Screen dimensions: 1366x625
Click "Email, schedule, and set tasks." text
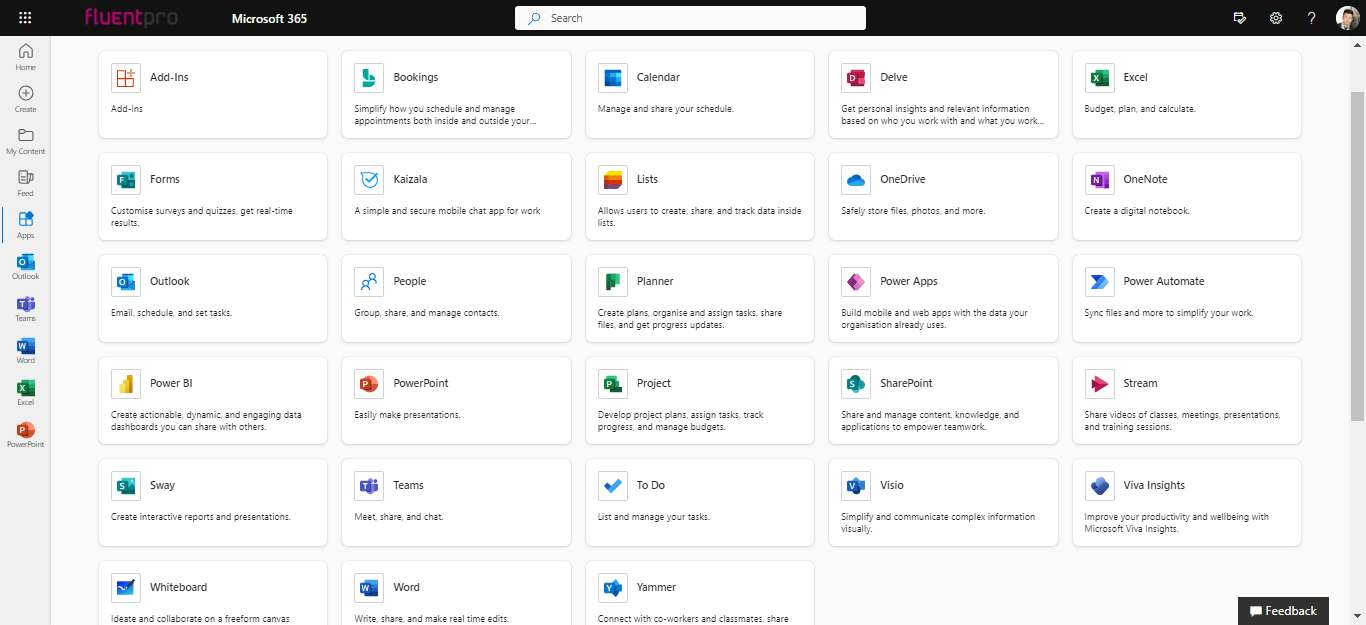[171, 313]
